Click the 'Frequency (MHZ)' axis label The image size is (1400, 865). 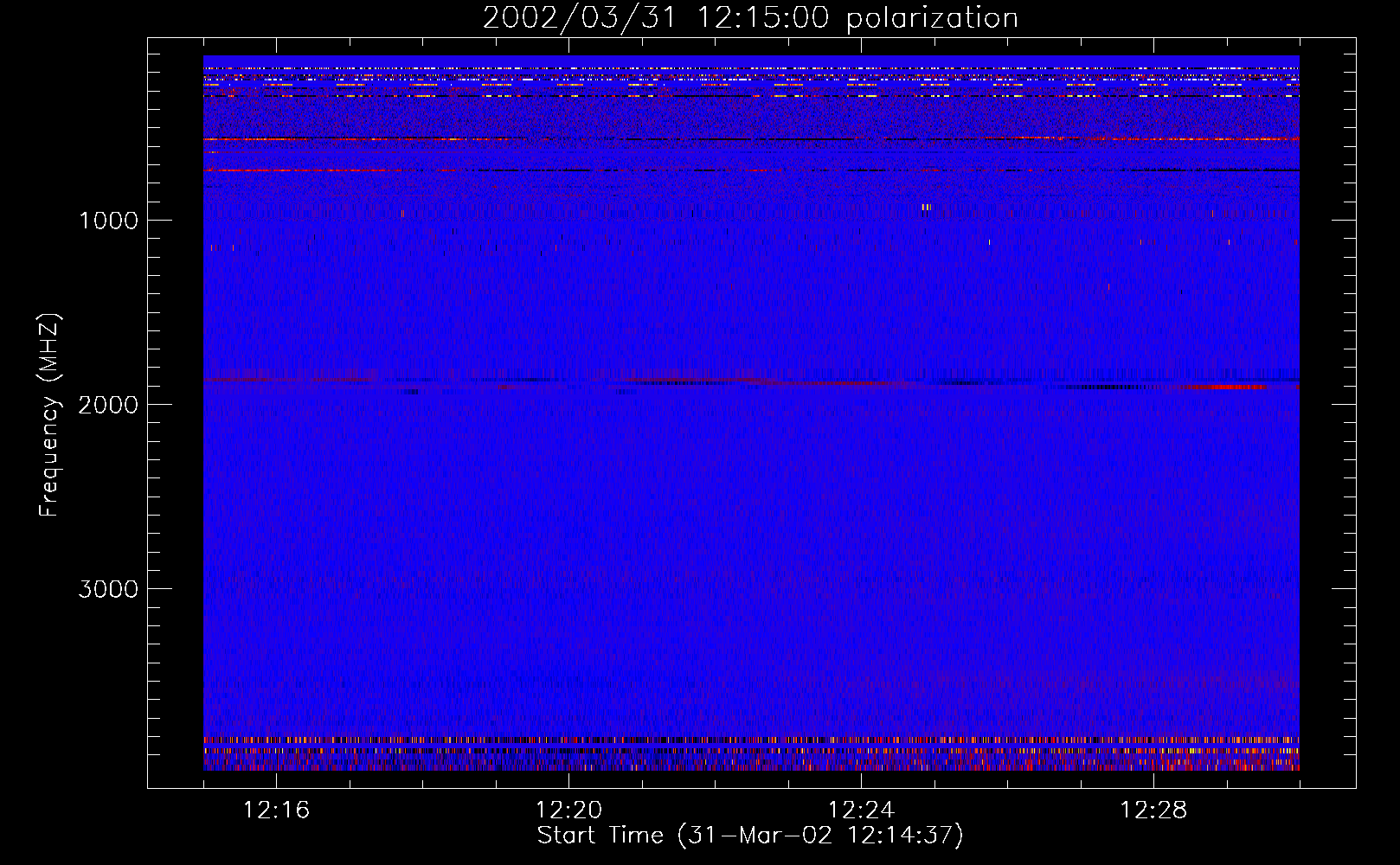pos(49,415)
